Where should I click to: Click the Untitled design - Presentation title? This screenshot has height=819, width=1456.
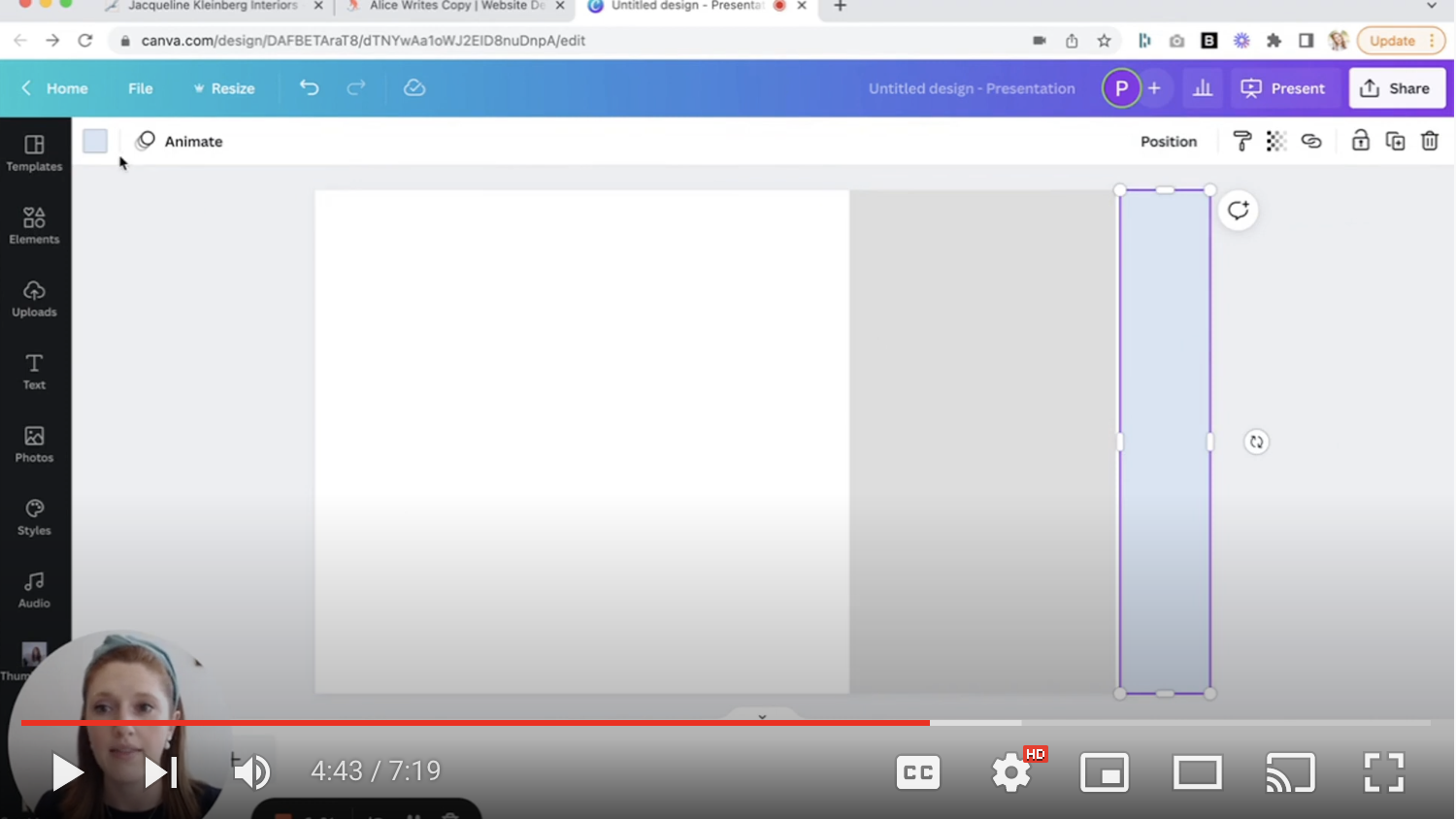coord(972,88)
